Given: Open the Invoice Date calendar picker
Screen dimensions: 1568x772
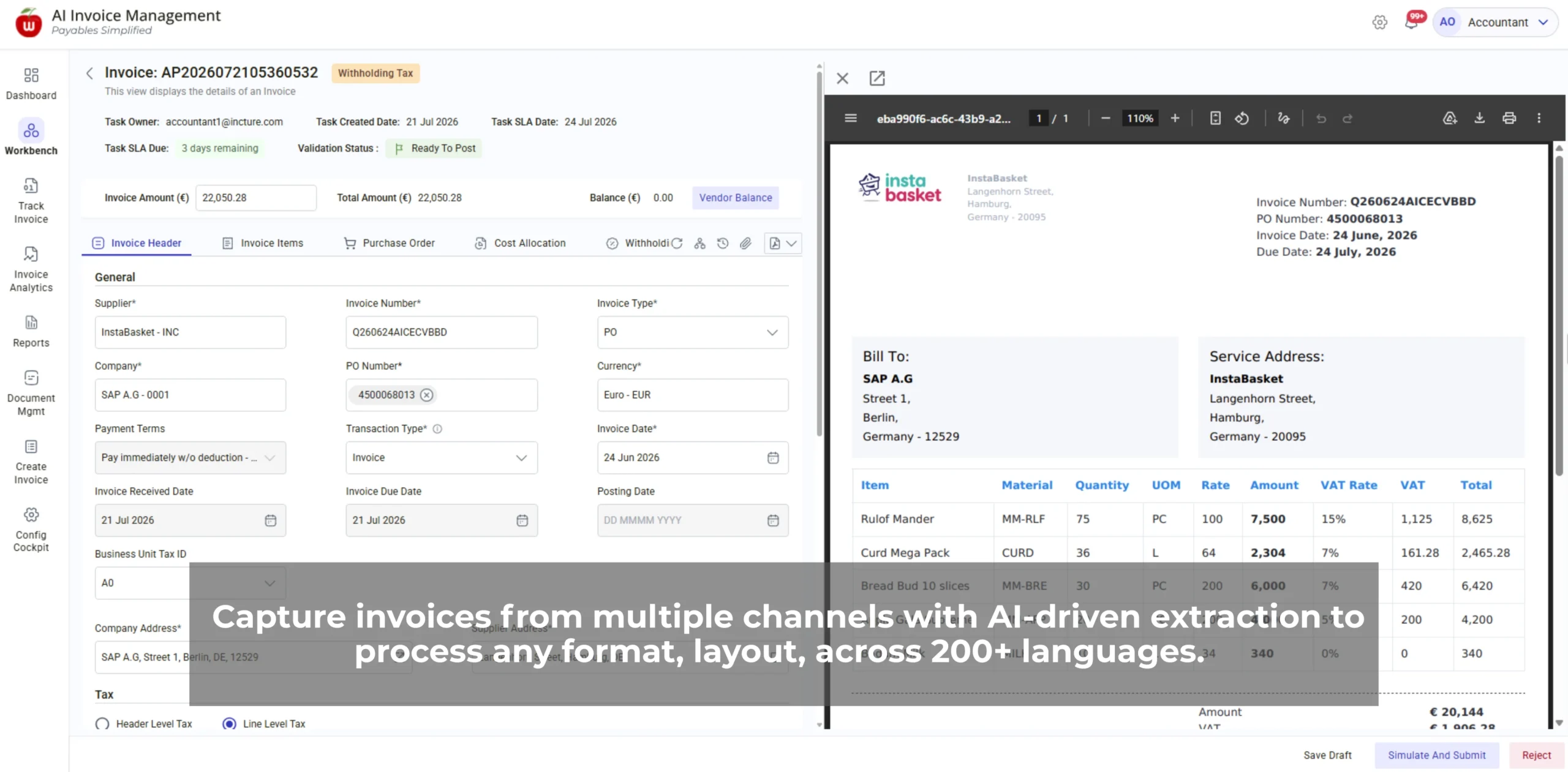Looking at the screenshot, I should coord(773,457).
